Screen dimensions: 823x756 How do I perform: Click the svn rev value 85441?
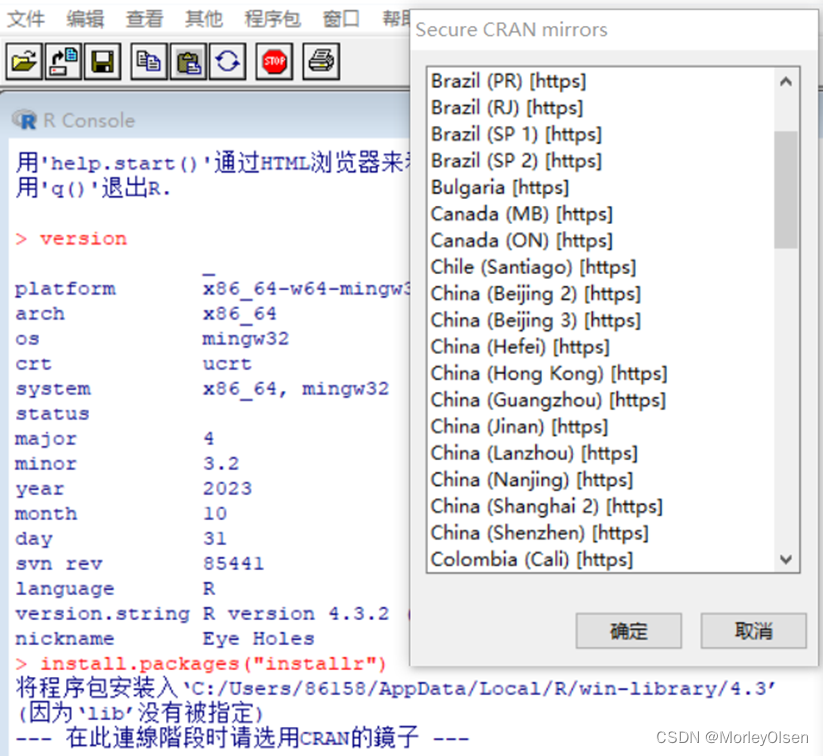click(233, 564)
